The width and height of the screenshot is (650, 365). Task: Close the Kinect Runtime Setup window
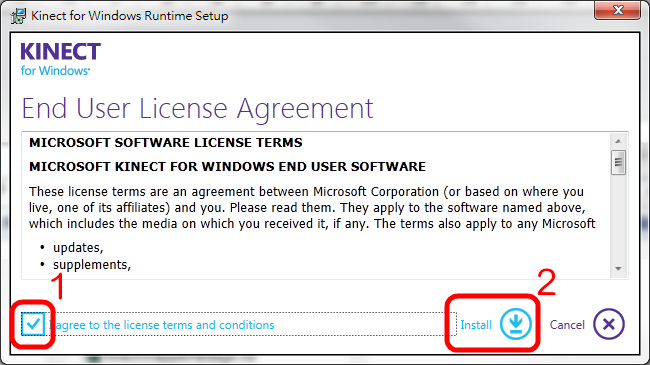[617, 10]
